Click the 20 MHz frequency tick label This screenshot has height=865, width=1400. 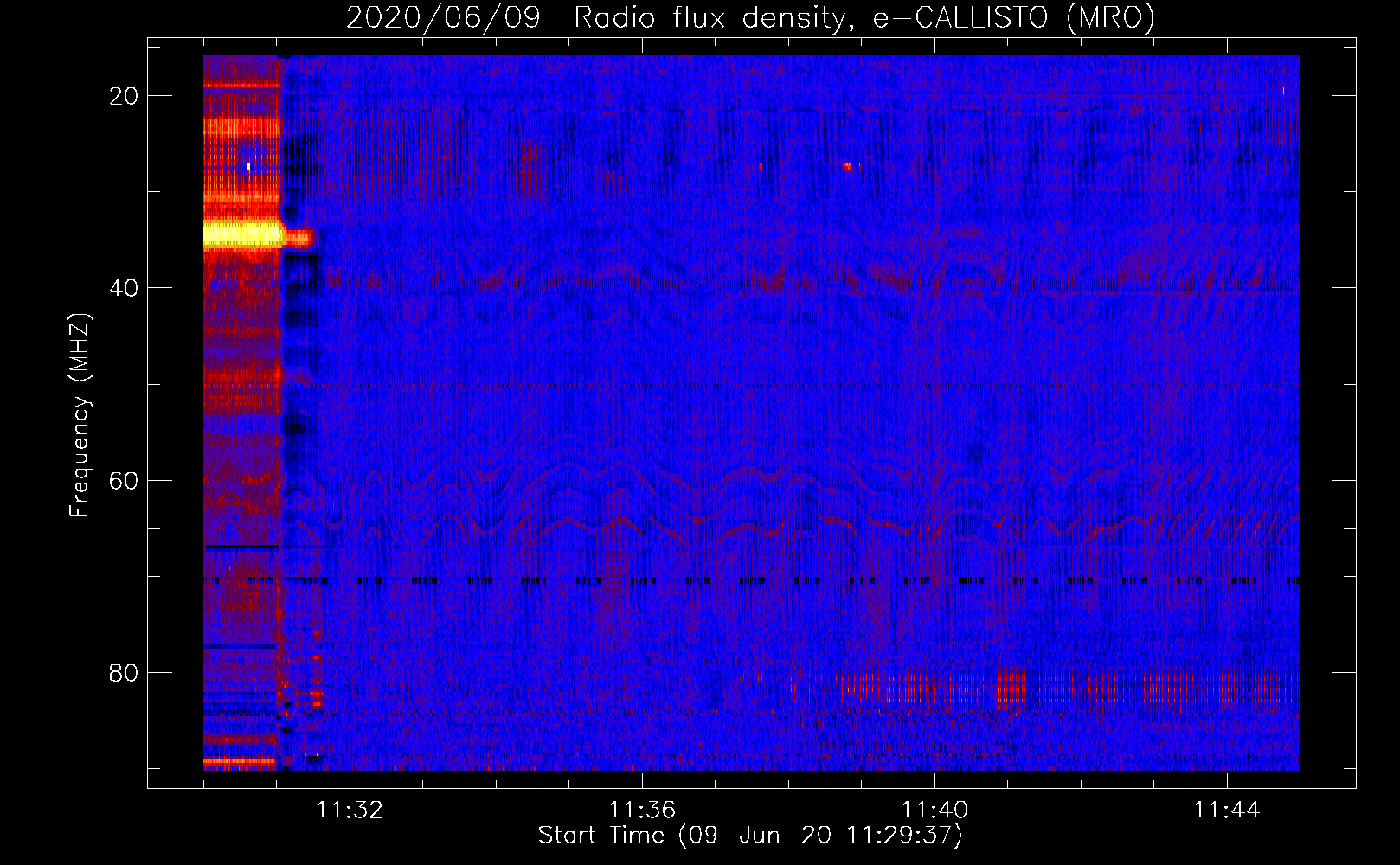click(x=124, y=96)
